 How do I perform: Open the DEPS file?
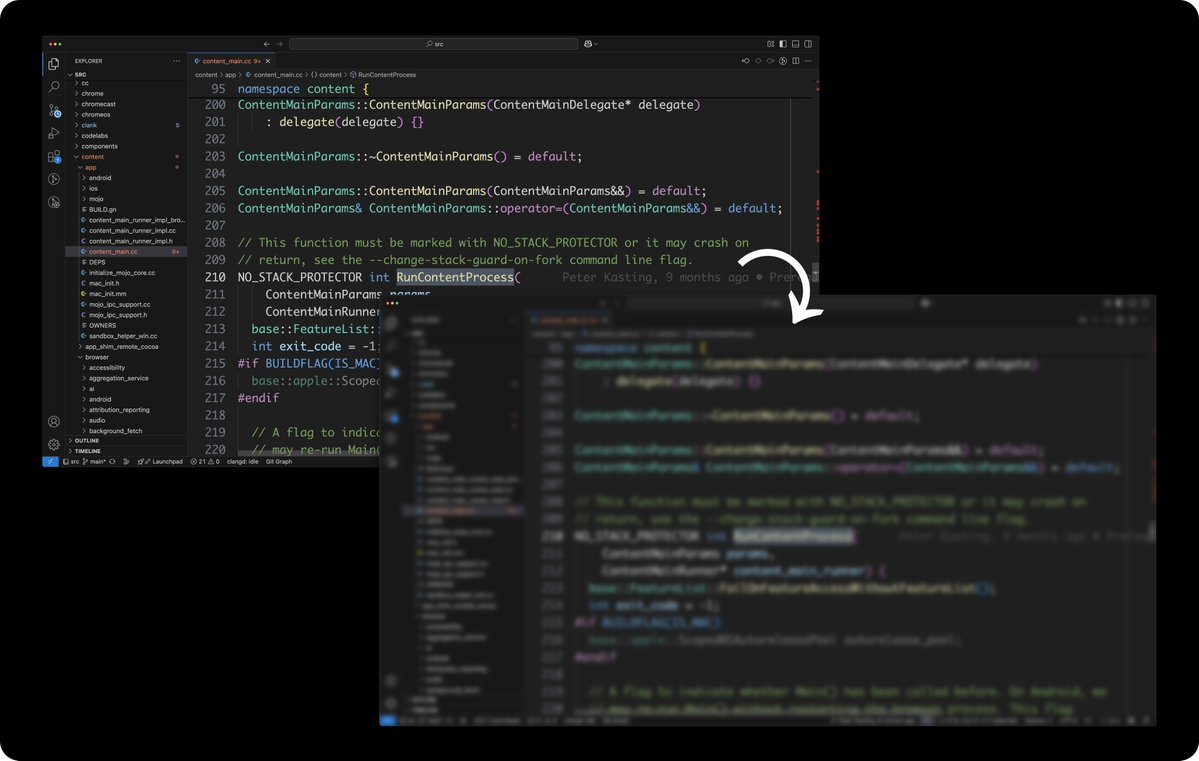tap(97, 262)
